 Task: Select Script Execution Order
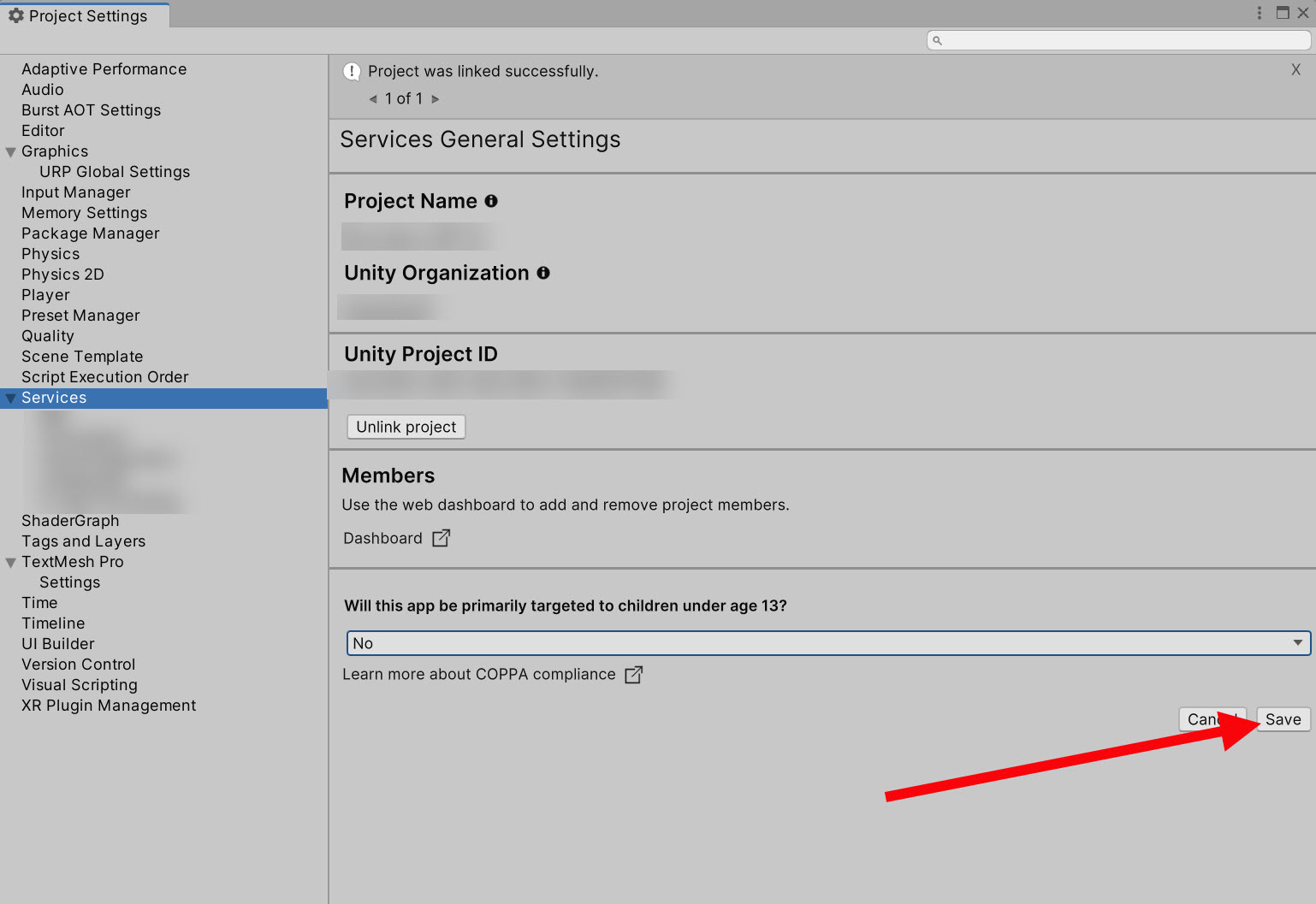point(104,377)
